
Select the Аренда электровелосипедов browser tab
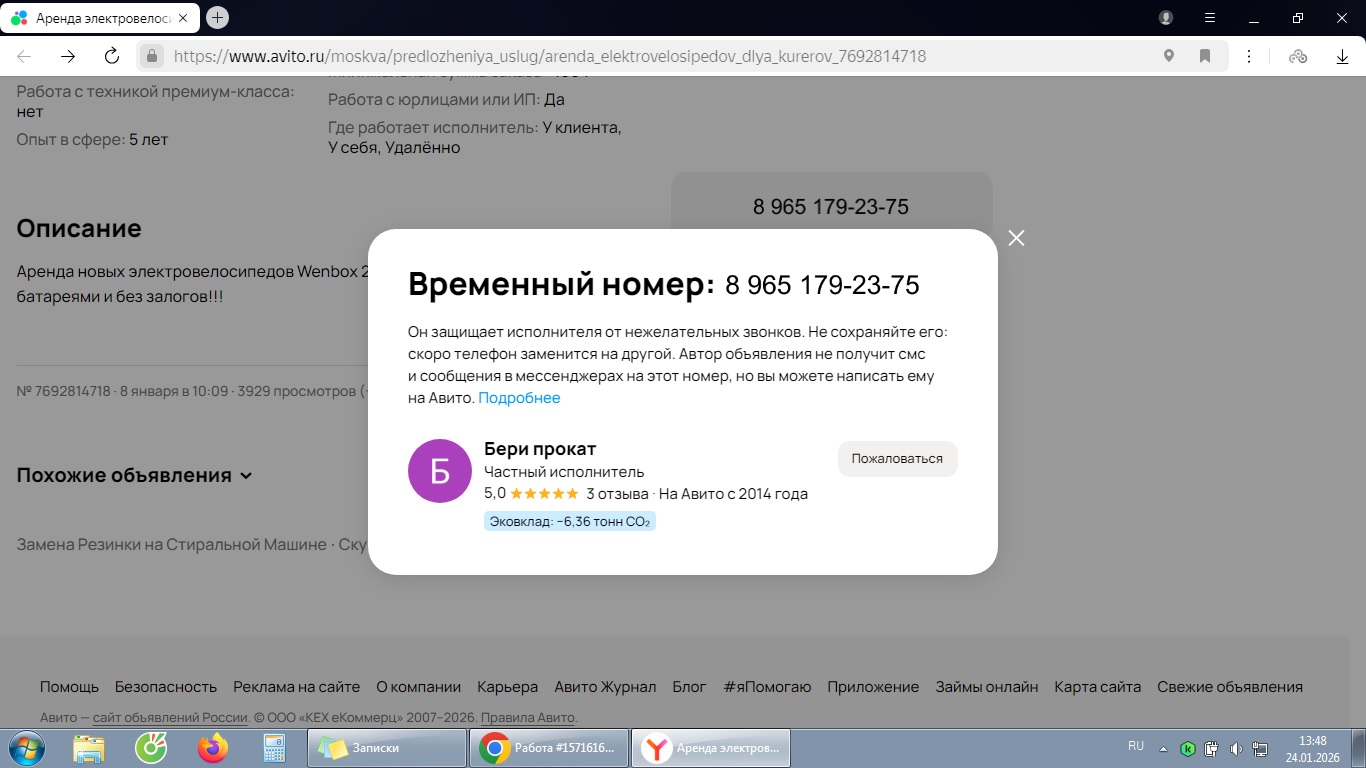[99, 18]
